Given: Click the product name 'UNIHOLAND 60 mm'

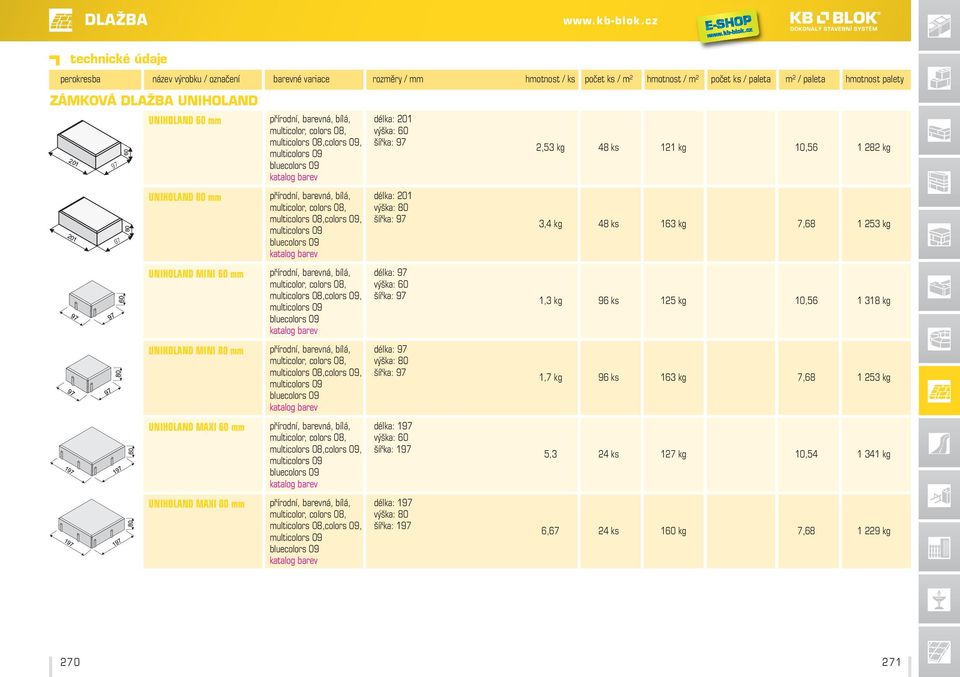Looking at the screenshot, I should click(x=185, y=121).
